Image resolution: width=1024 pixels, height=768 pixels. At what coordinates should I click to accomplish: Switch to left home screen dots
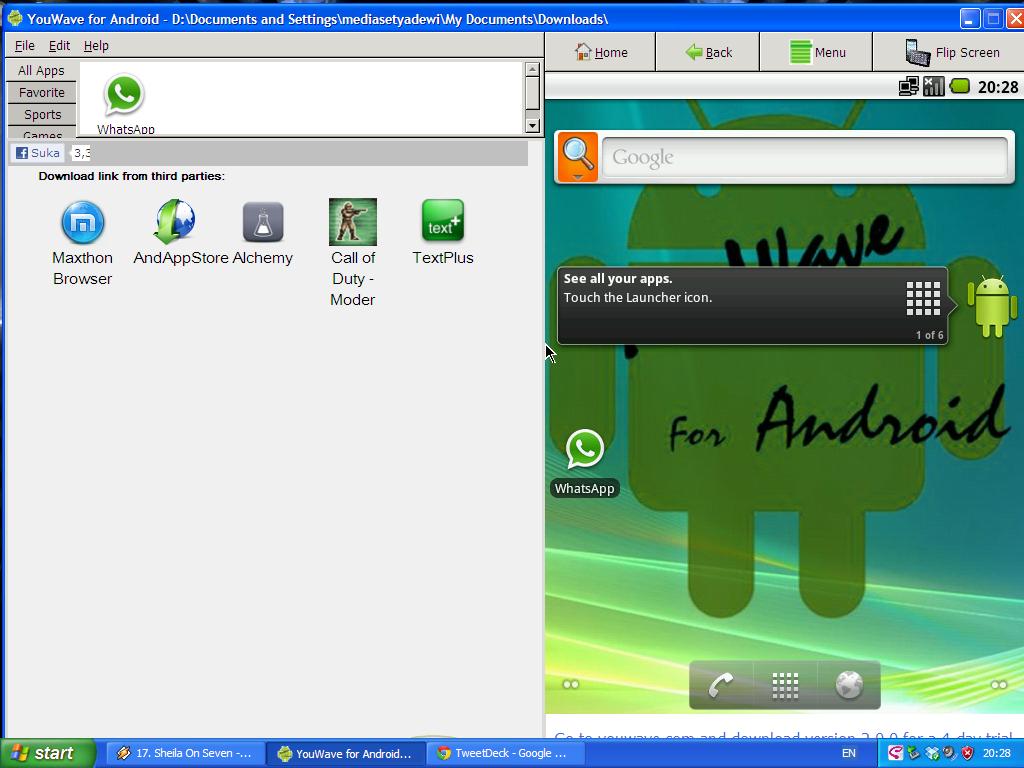click(571, 684)
